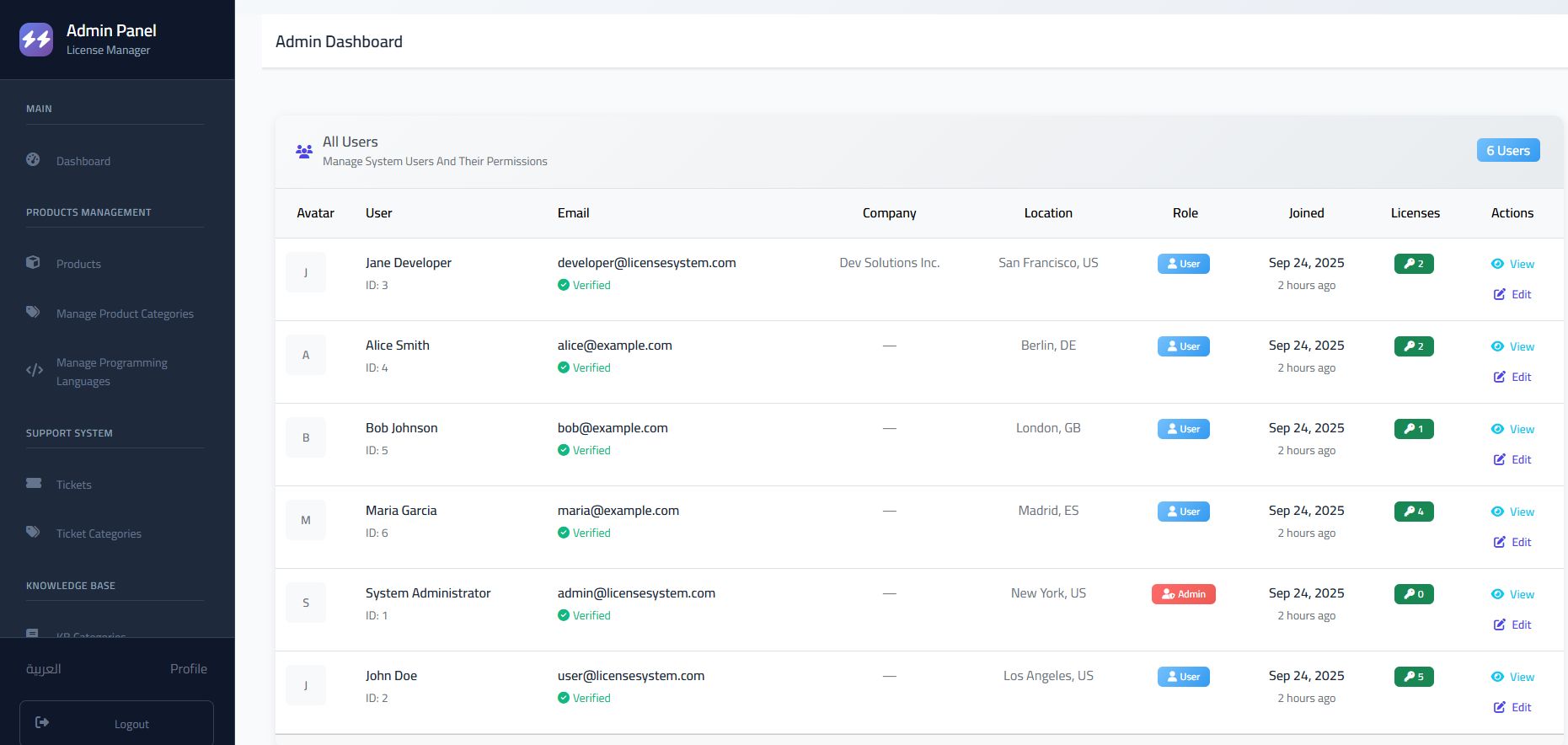Image resolution: width=1568 pixels, height=745 pixels.
Task: Click the 6 Users count badge
Action: pos(1507,151)
